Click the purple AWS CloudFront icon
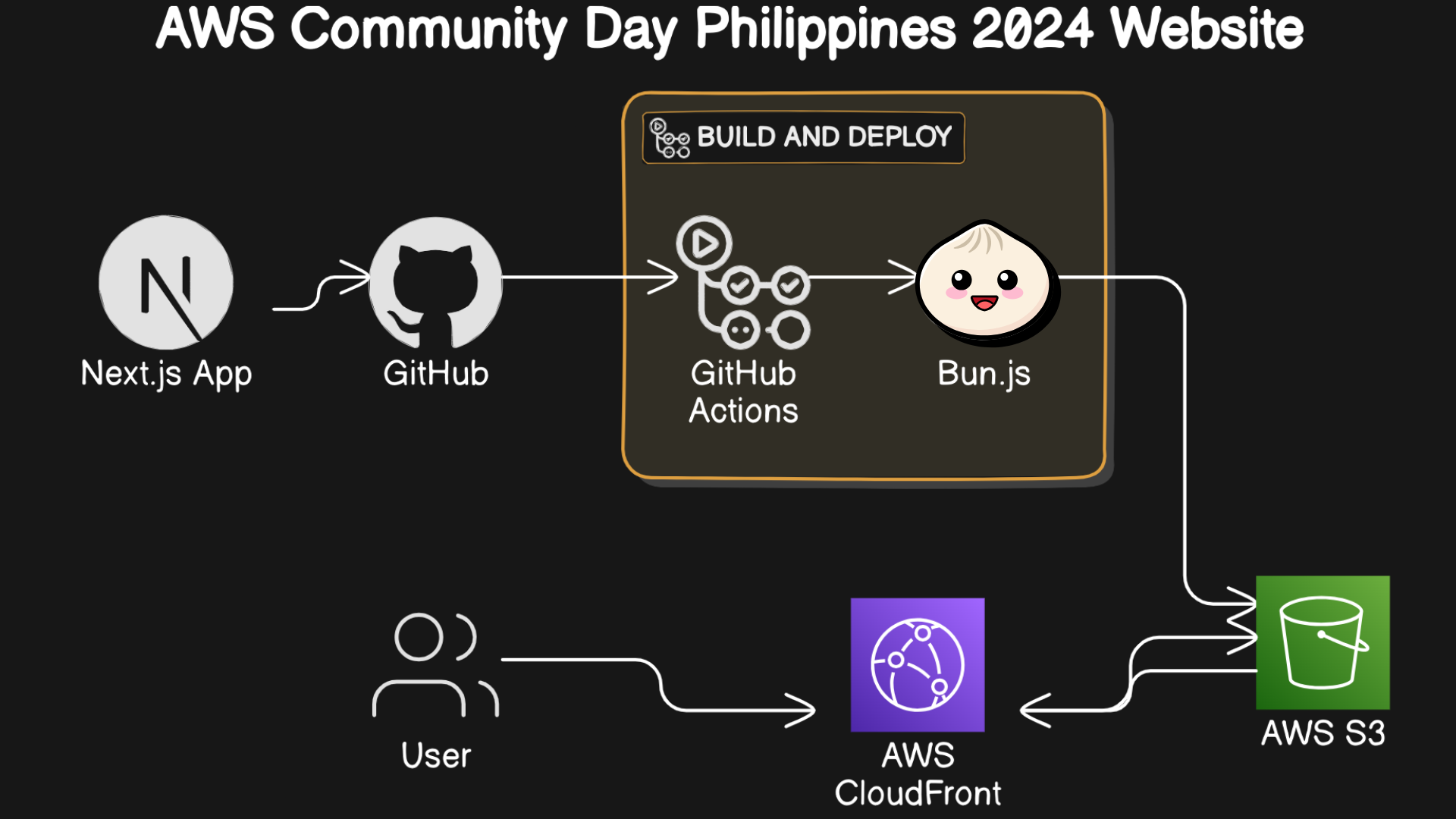The width and height of the screenshot is (1456, 819). [x=918, y=665]
